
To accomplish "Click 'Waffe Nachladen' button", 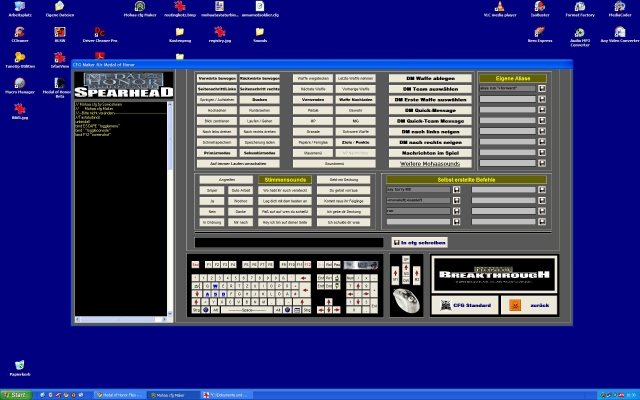I will point(356,100).
